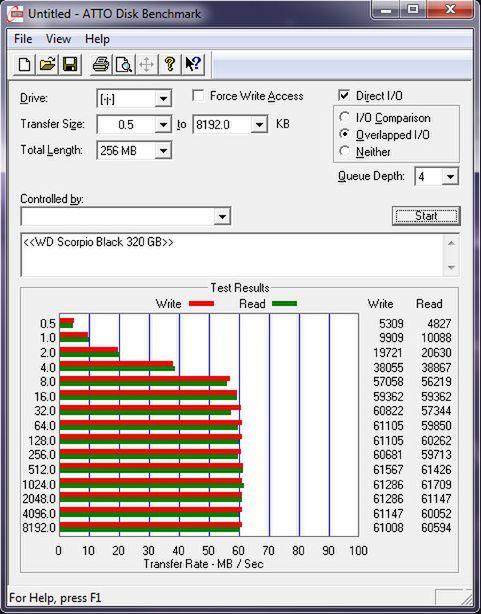
Task: Click the Write value 60681 for 256.0 KB
Action: click(388, 455)
